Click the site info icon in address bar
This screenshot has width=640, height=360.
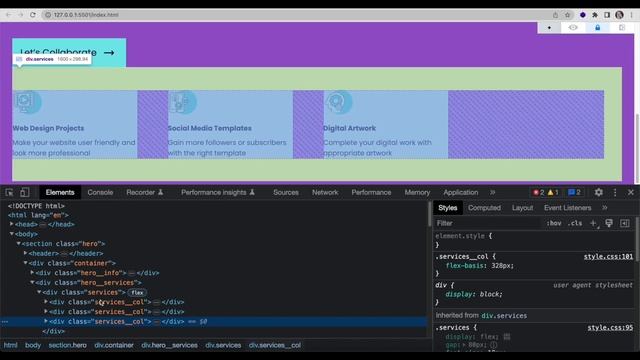[x=48, y=15]
